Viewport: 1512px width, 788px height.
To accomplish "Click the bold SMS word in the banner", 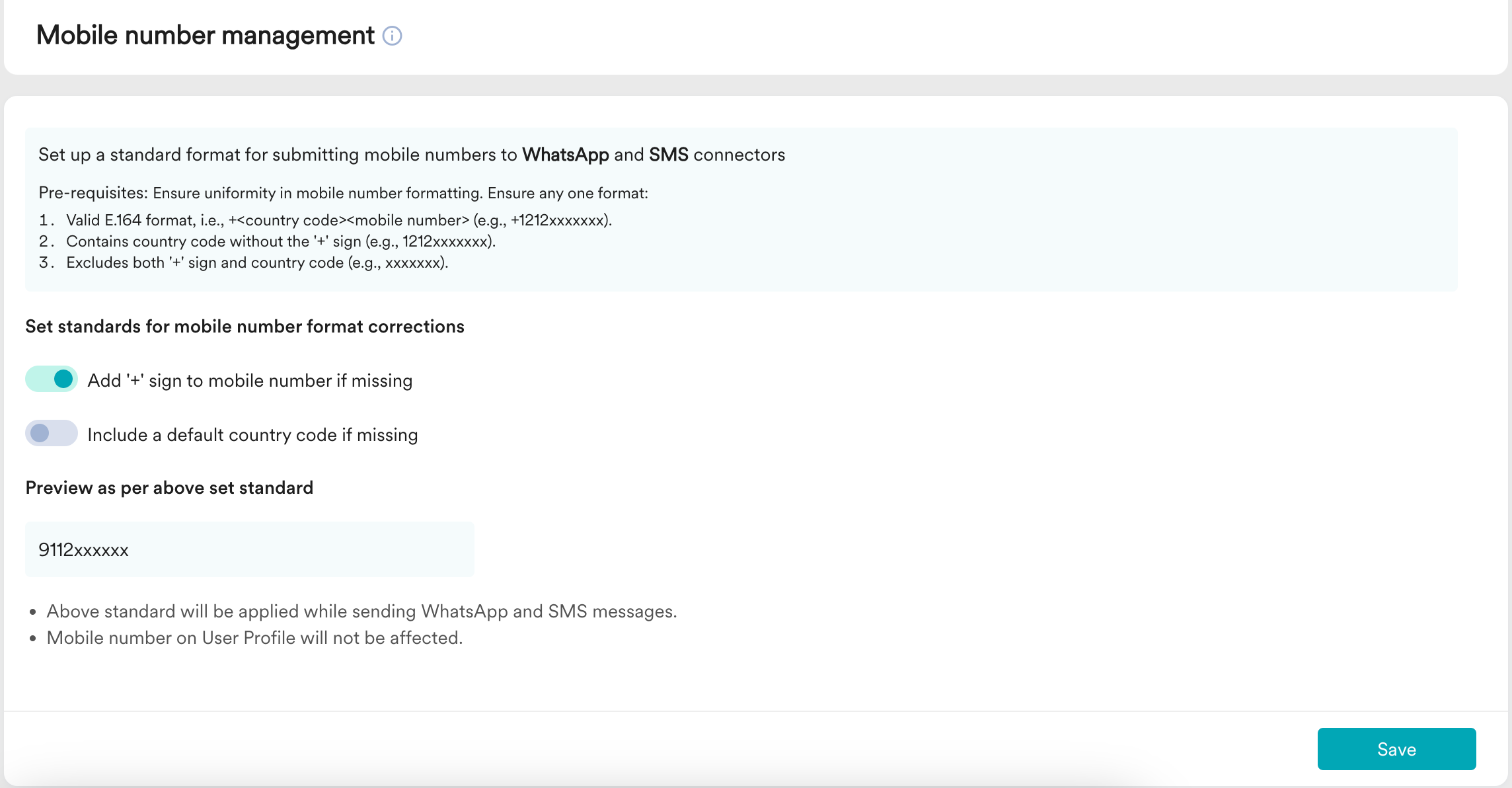I will tap(668, 155).
